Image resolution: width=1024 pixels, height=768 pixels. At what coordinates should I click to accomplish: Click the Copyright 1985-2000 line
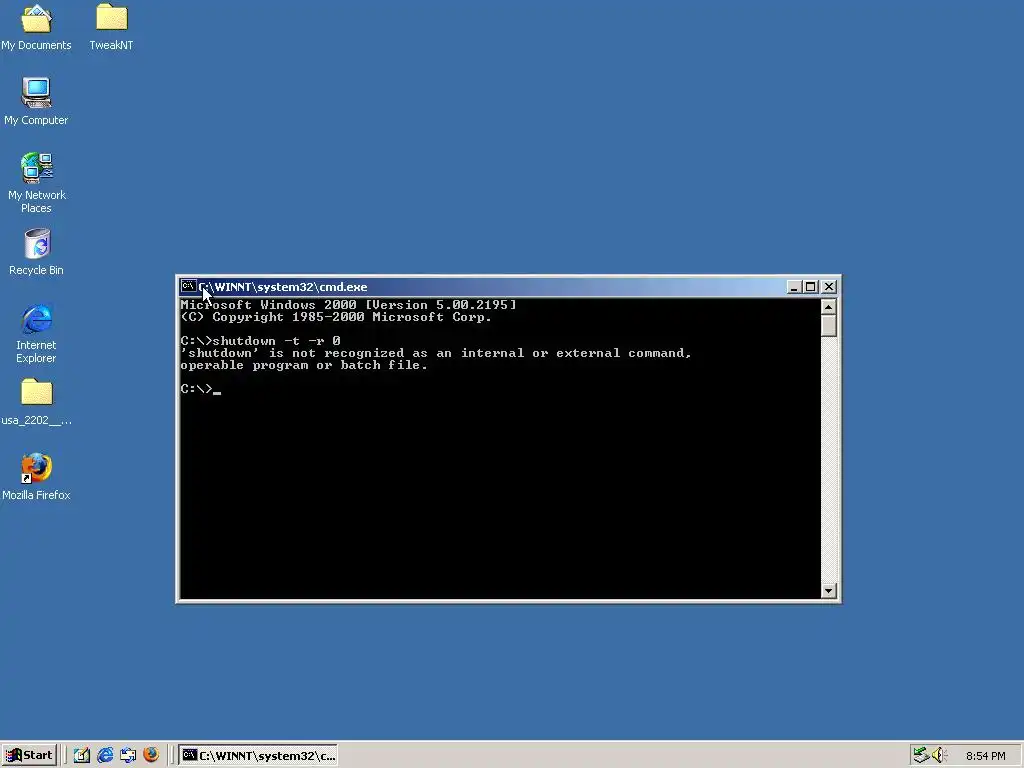pos(336,317)
